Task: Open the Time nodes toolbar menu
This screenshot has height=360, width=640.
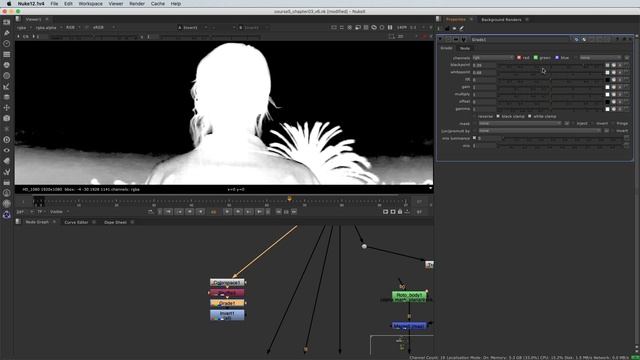Action: coord(7,43)
